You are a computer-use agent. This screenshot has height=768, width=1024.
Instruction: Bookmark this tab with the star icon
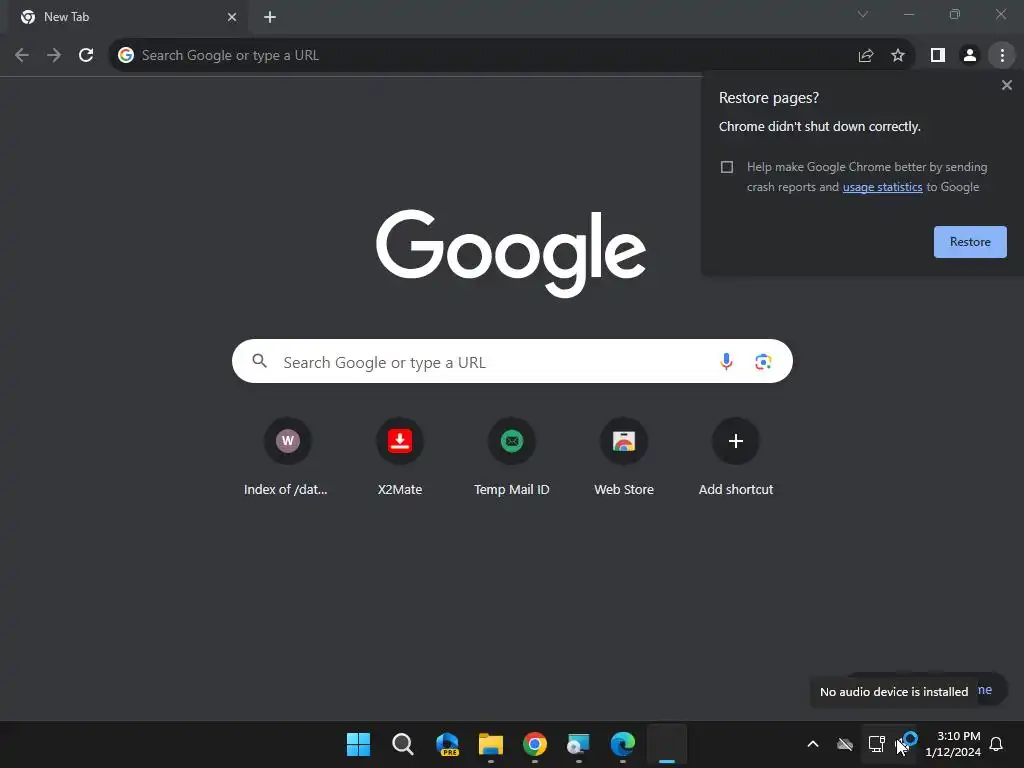tap(898, 56)
